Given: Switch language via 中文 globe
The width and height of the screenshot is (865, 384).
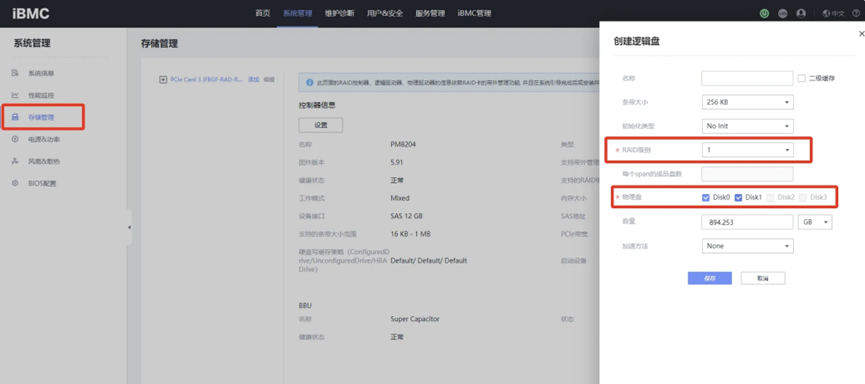Looking at the screenshot, I should coord(833,14).
